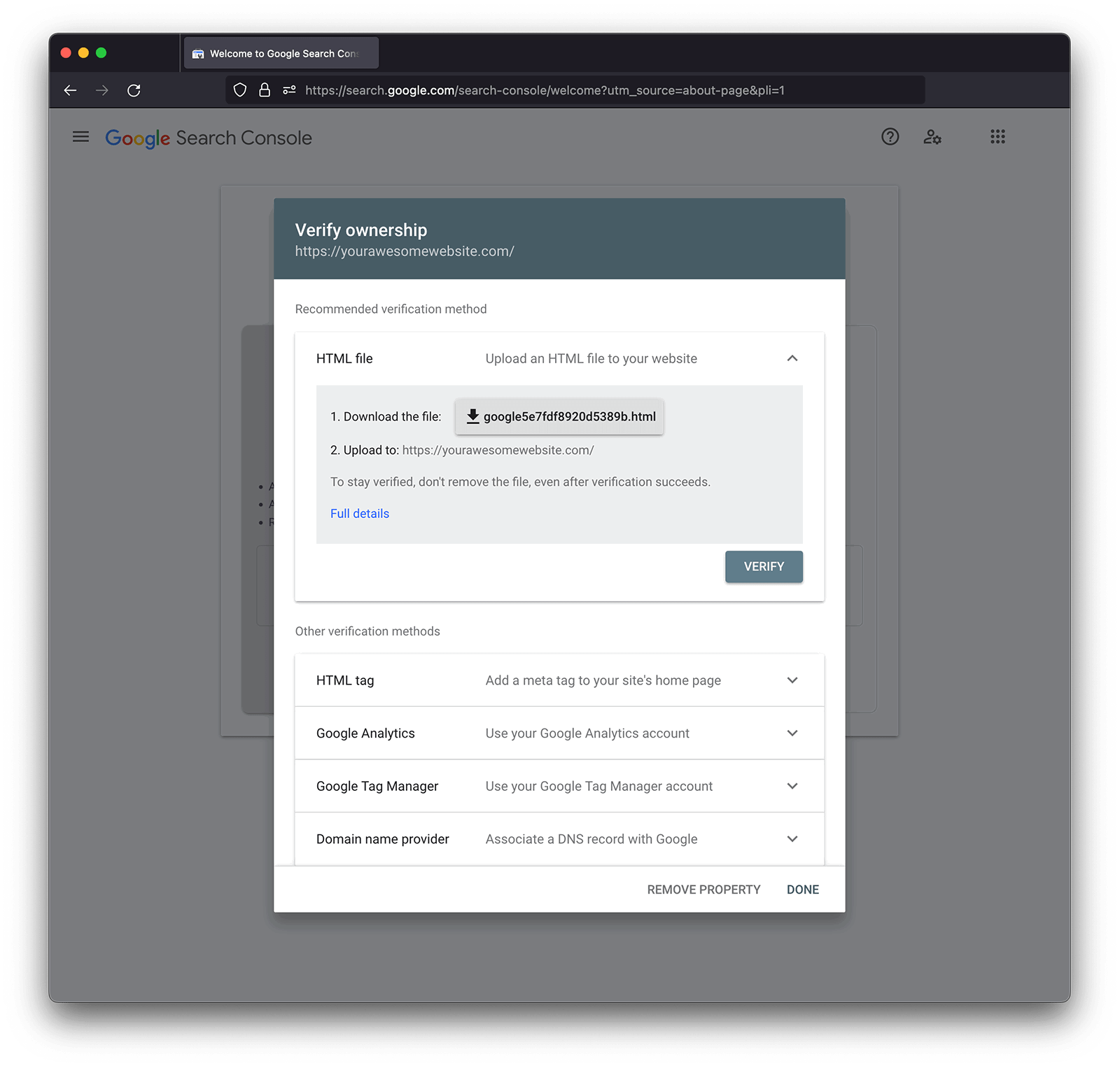Expand the Google Analytics verification method
The width and height of the screenshot is (1120, 1068).
[x=792, y=733]
